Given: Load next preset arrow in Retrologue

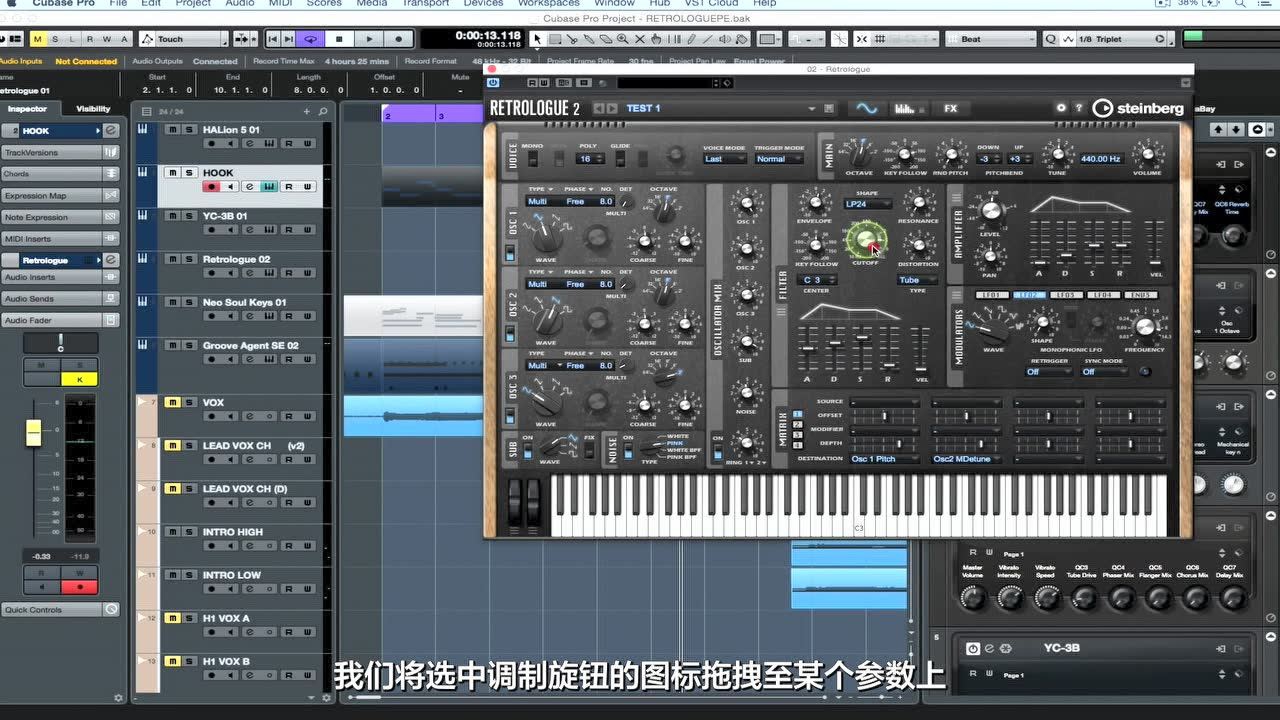Looking at the screenshot, I should point(612,108).
